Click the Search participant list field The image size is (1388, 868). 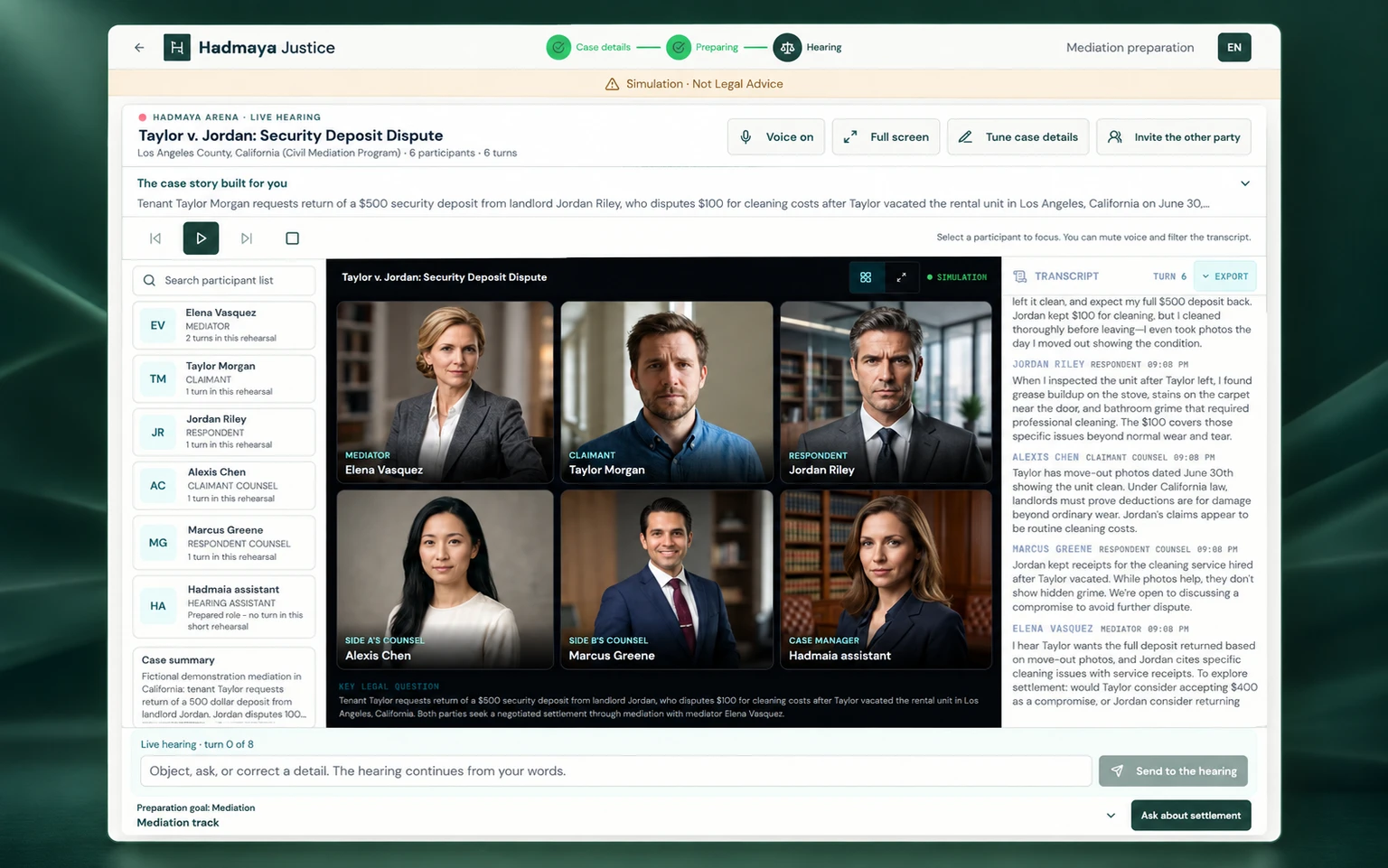(224, 280)
